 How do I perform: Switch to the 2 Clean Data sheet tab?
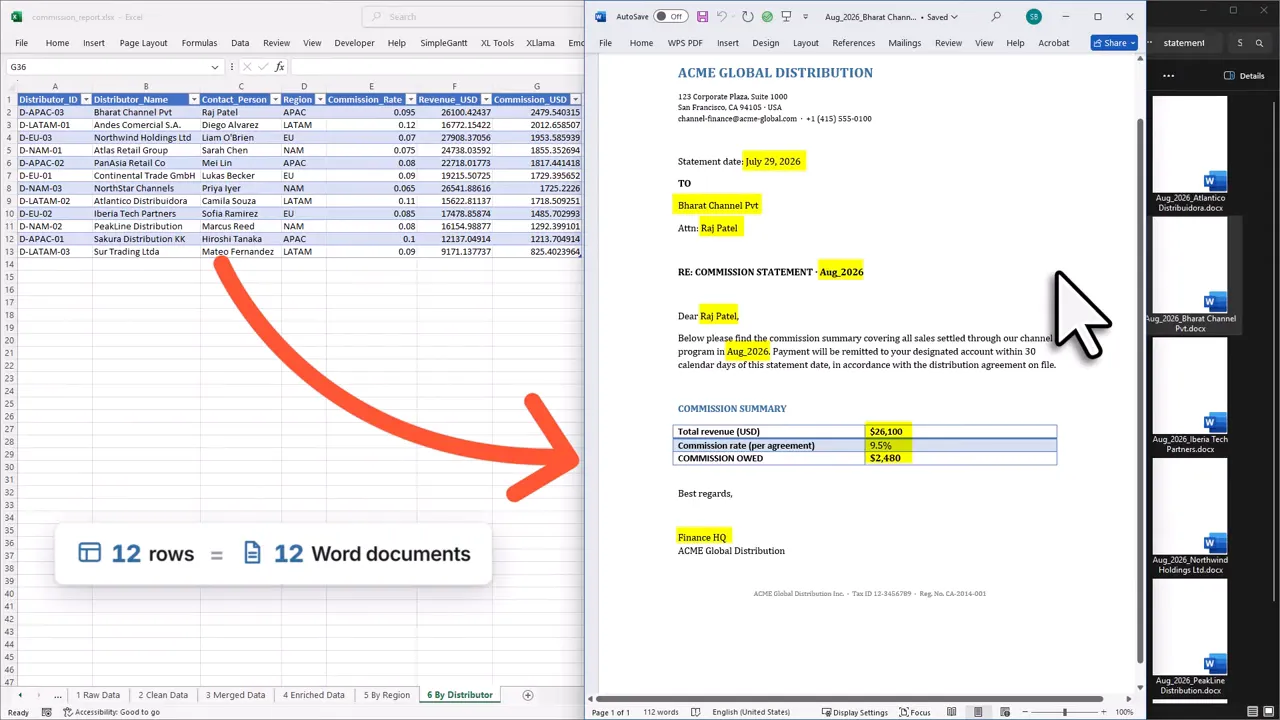click(163, 695)
